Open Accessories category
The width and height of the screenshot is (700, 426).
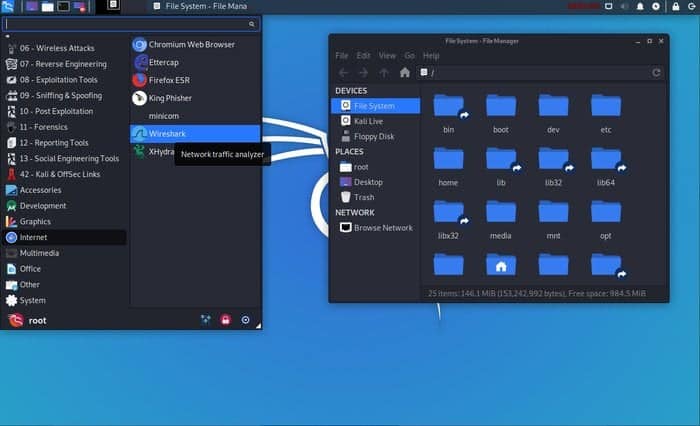pyautogui.click(x=65, y=190)
